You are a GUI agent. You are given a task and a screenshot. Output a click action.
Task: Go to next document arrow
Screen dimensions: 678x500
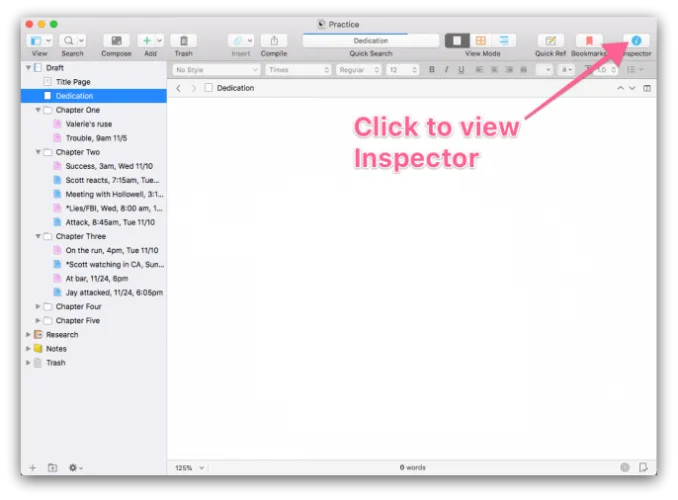click(x=632, y=88)
